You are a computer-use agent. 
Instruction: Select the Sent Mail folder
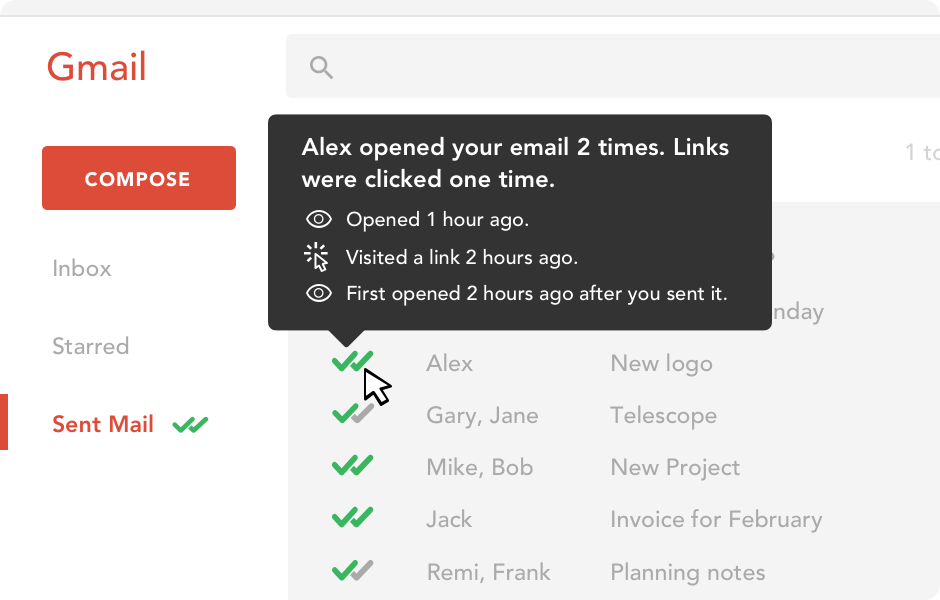click(103, 424)
